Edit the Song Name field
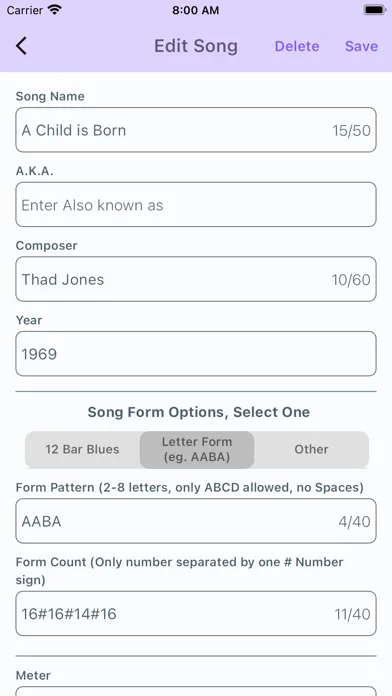The image size is (392, 696). pyautogui.click(x=196, y=130)
